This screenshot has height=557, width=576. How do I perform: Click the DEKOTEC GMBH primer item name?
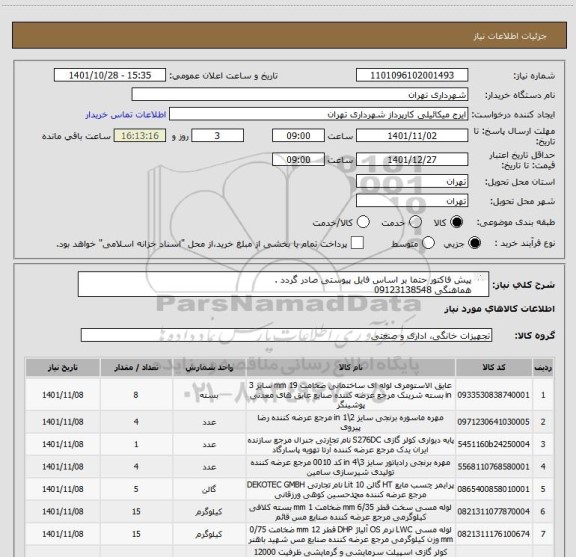(350, 489)
